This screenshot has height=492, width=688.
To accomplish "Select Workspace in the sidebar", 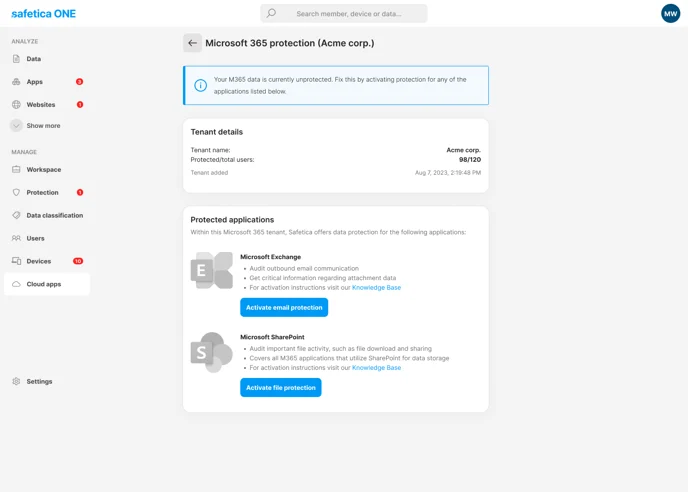I will tap(44, 169).
